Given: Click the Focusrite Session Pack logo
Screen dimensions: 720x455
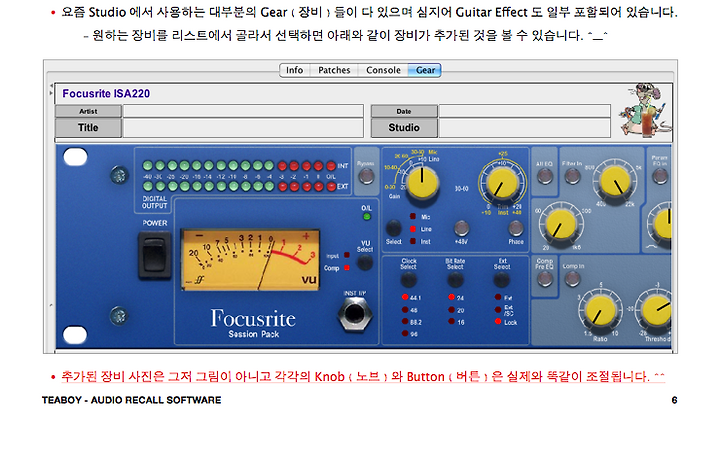Looking at the screenshot, I should click(253, 323).
